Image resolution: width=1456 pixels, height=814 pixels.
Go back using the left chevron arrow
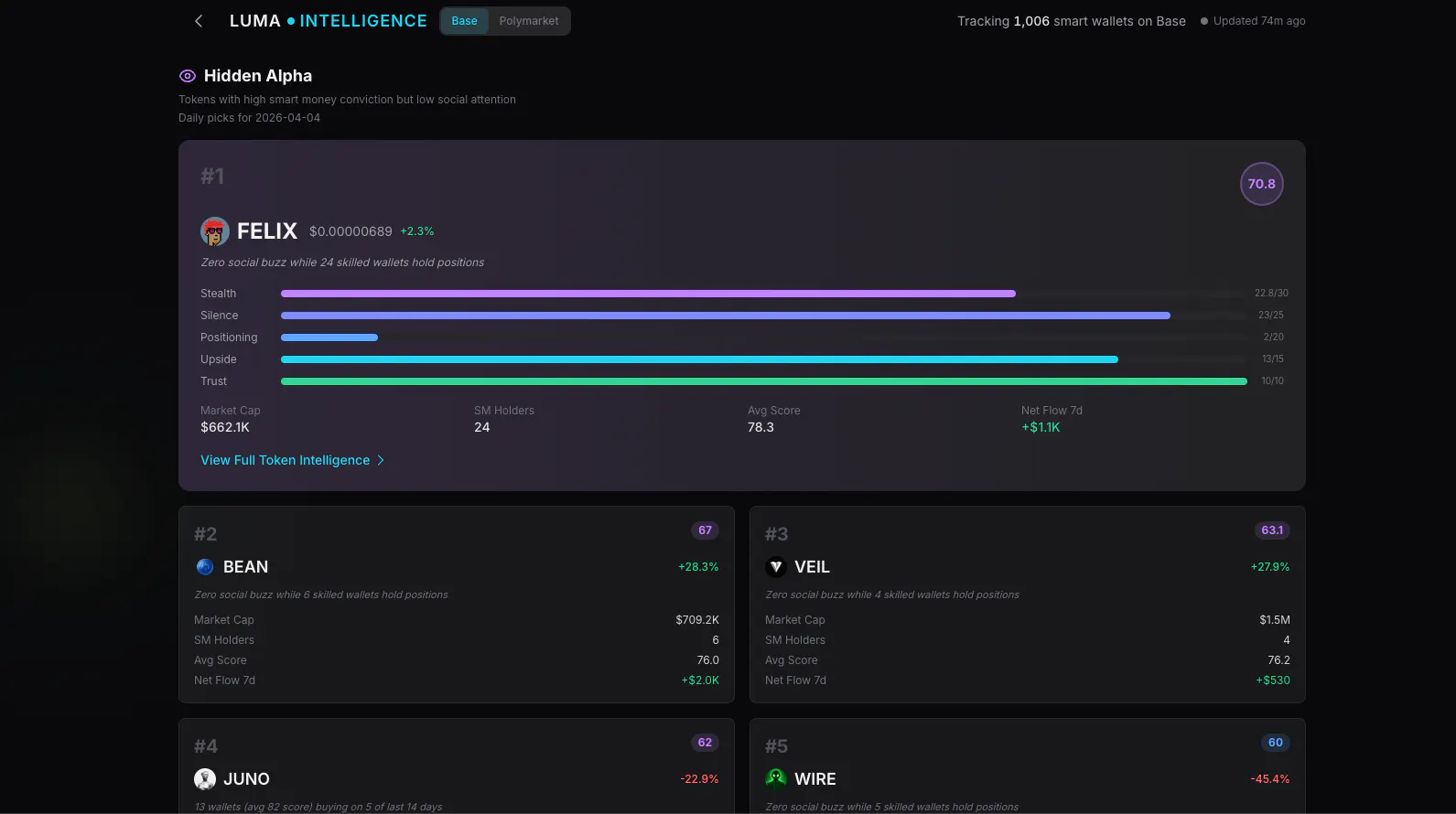pyautogui.click(x=199, y=21)
